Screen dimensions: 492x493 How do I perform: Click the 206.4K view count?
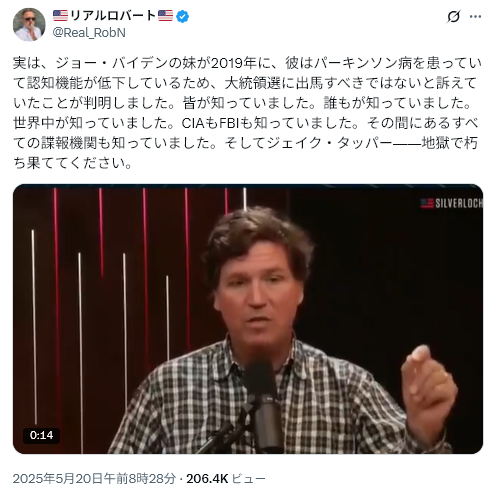tap(207, 478)
